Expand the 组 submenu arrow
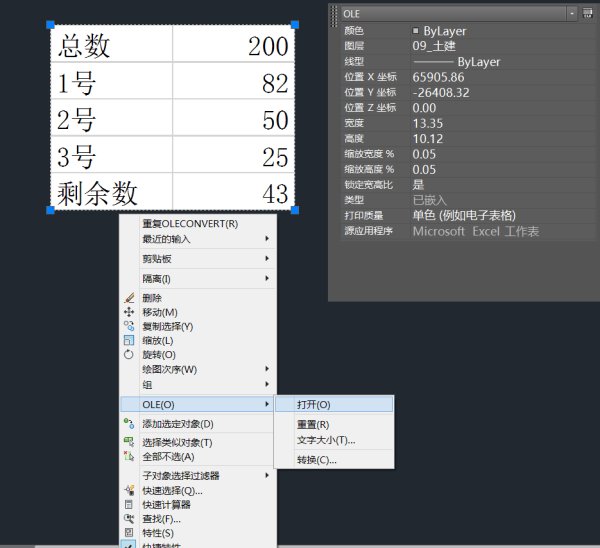The image size is (600, 548). pyautogui.click(x=267, y=384)
